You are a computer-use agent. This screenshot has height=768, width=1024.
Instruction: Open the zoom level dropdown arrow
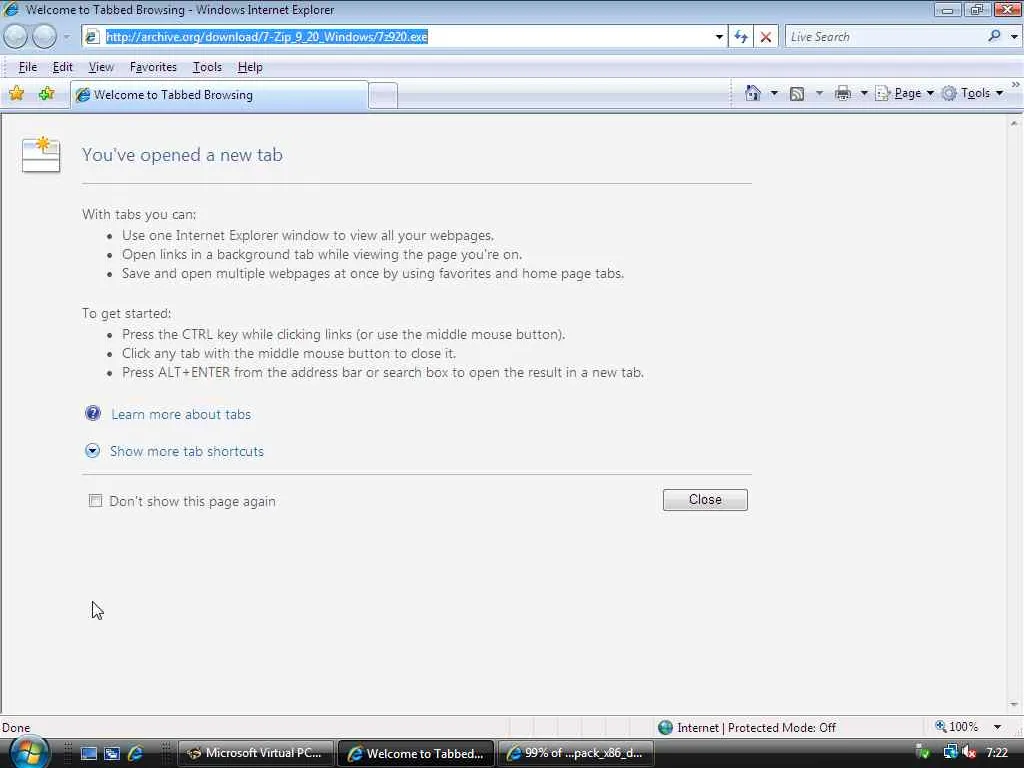click(x=997, y=727)
